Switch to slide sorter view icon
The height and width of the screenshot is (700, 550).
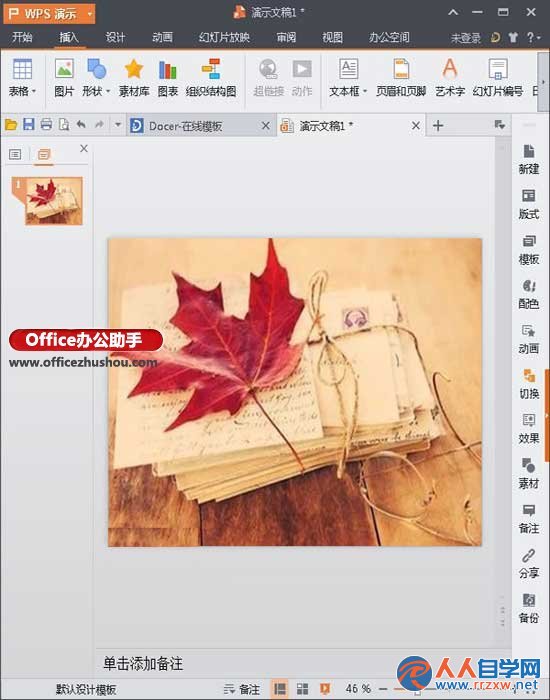(x=303, y=689)
